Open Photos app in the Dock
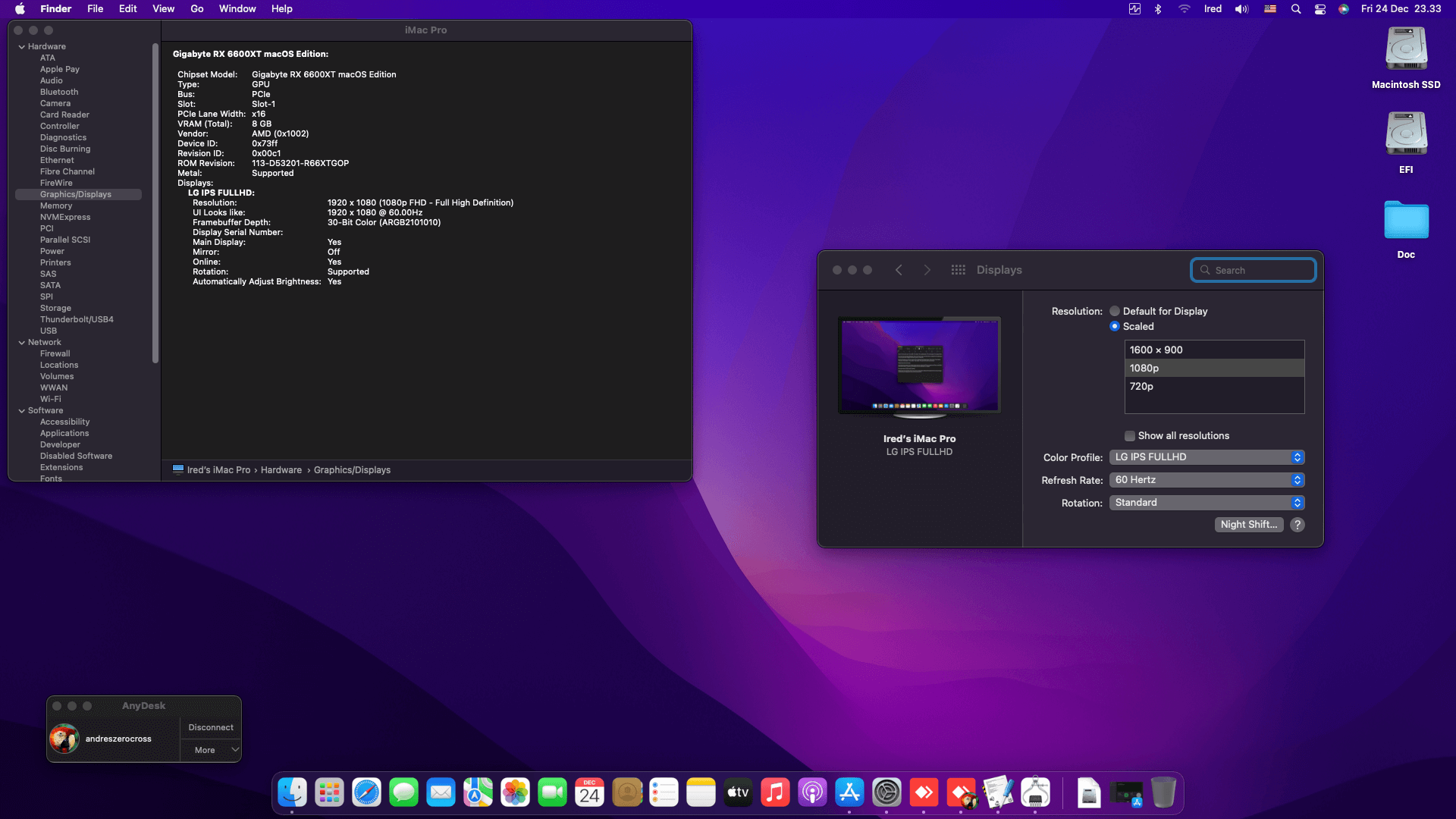Image resolution: width=1456 pixels, height=819 pixels. coord(515,793)
